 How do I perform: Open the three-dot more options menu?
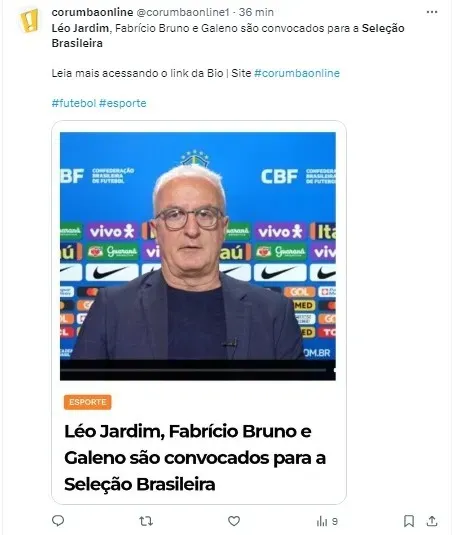(x=432, y=12)
